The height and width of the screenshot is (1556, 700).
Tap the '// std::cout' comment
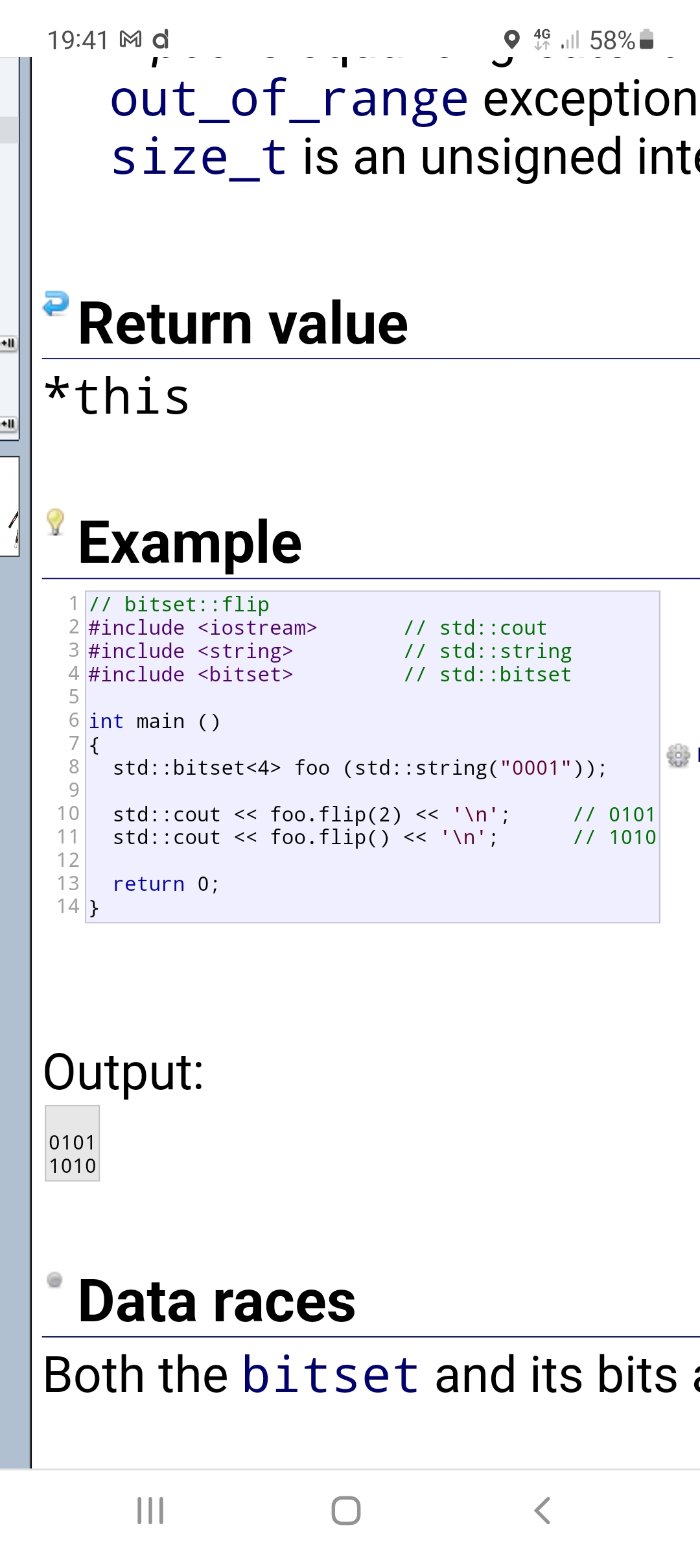click(476, 628)
